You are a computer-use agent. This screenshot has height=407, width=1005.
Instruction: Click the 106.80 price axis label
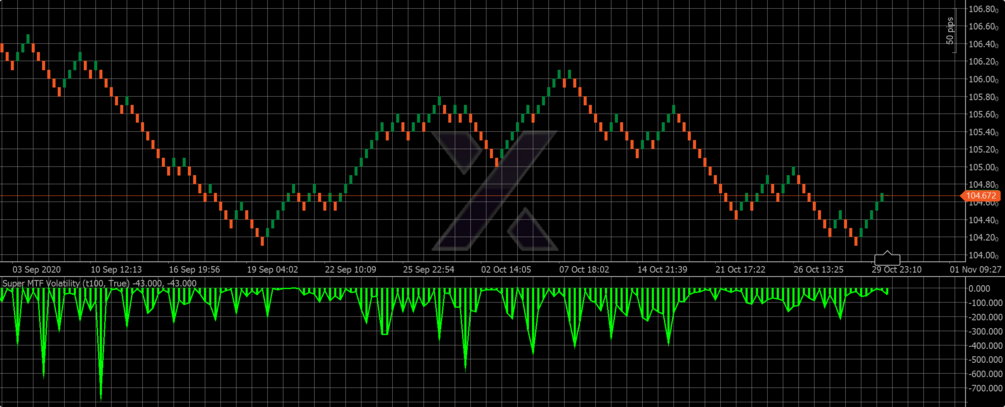pyautogui.click(x=984, y=9)
